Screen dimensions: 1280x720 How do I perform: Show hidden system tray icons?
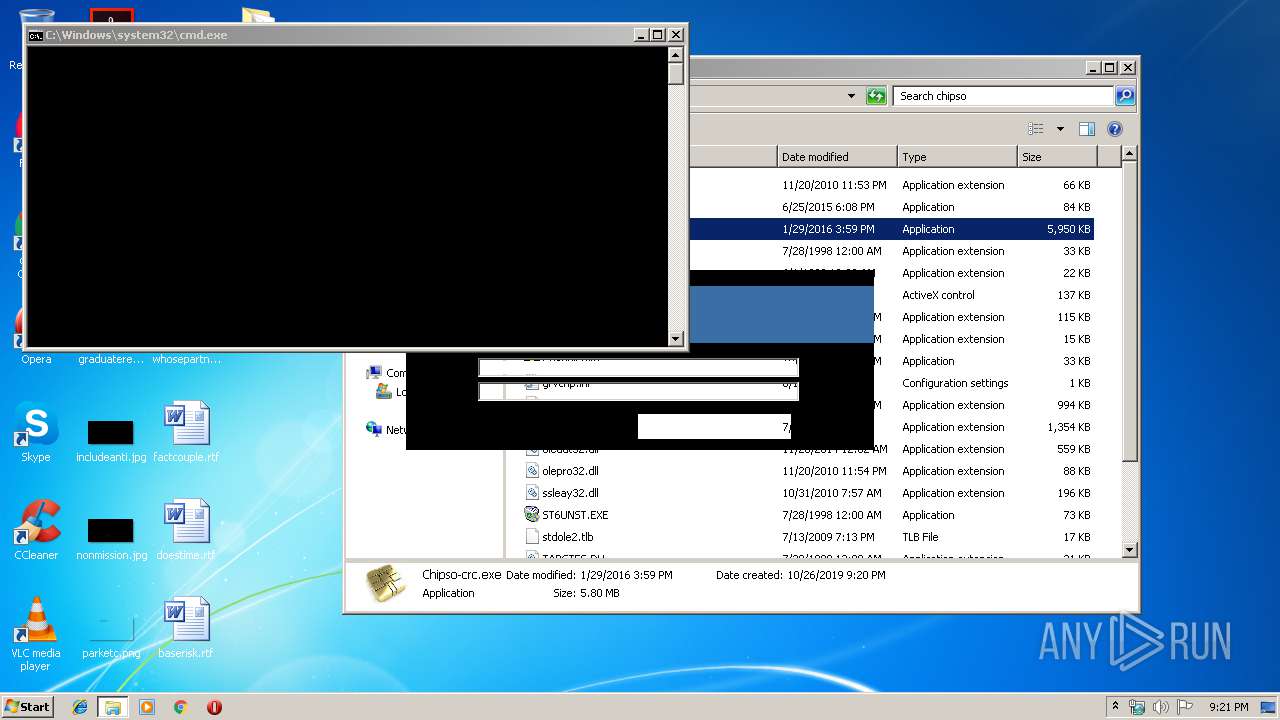click(x=1116, y=707)
